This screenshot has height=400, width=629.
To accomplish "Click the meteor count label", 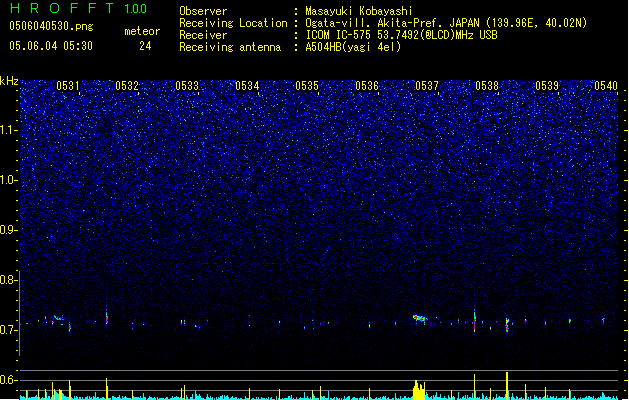I will [142, 31].
